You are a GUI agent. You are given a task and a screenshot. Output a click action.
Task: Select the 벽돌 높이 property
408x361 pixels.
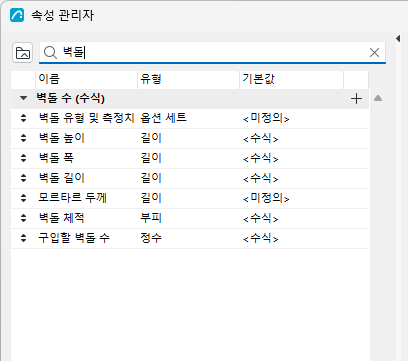click(x=62, y=138)
